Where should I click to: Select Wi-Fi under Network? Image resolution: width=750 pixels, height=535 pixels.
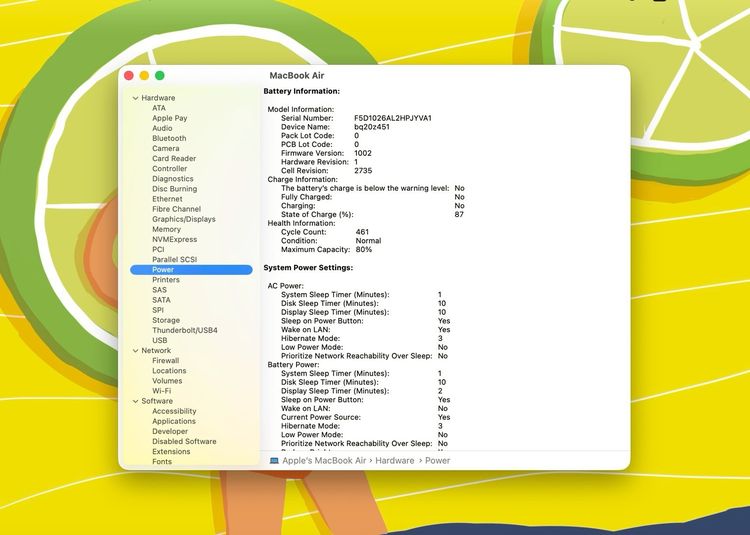(x=162, y=391)
